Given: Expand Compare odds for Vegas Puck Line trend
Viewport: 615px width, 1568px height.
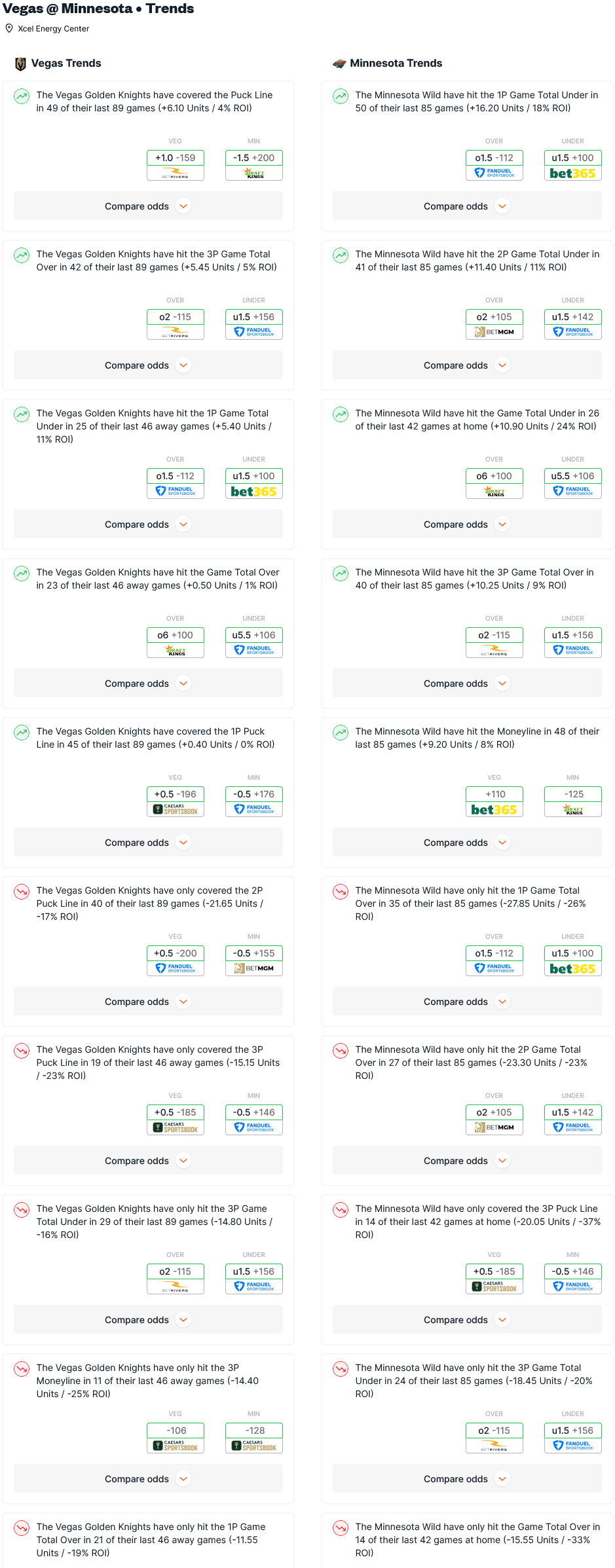Looking at the screenshot, I should [x=148, y=206].
